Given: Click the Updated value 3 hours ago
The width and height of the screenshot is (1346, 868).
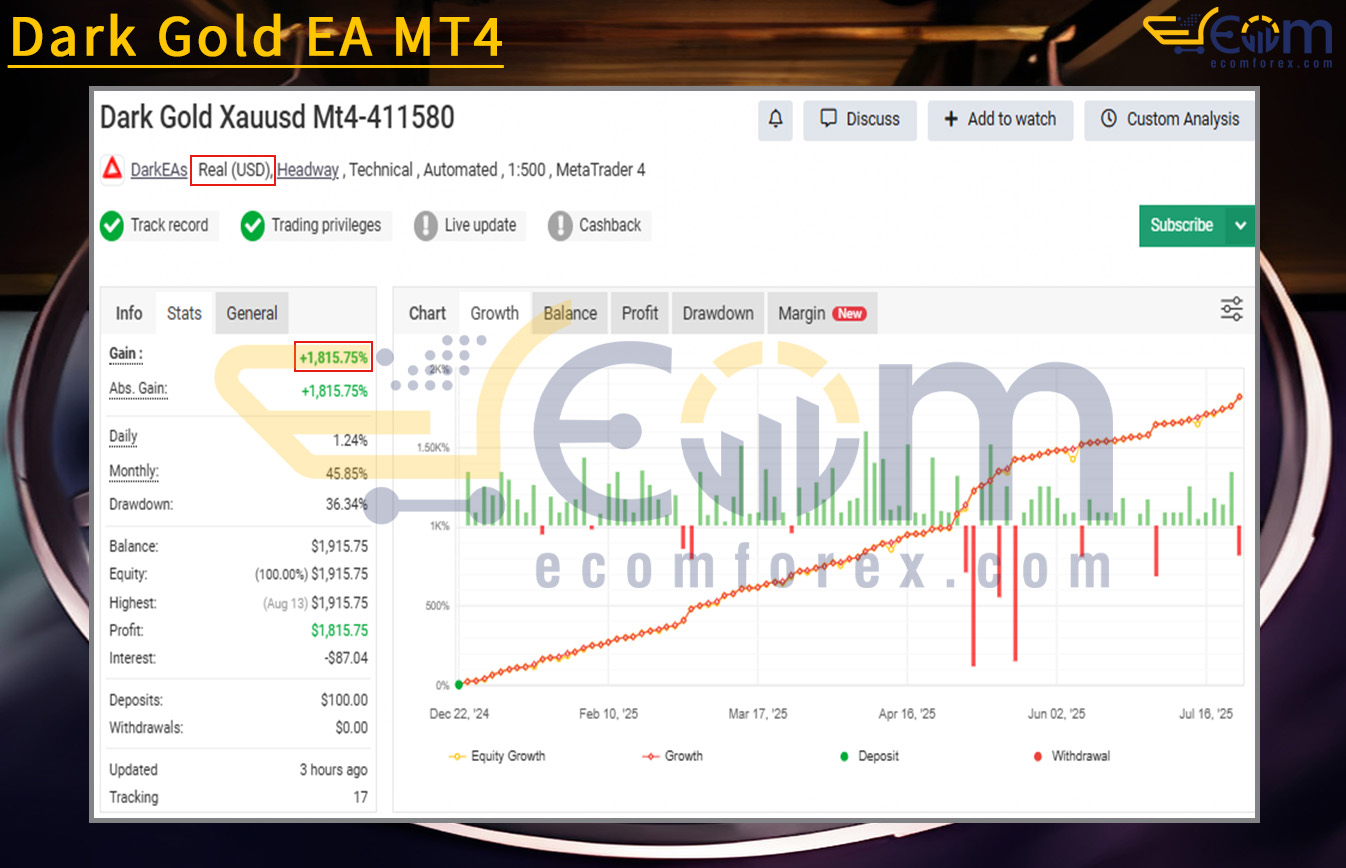Looking at the screenshot, I should tap(333, 770).
